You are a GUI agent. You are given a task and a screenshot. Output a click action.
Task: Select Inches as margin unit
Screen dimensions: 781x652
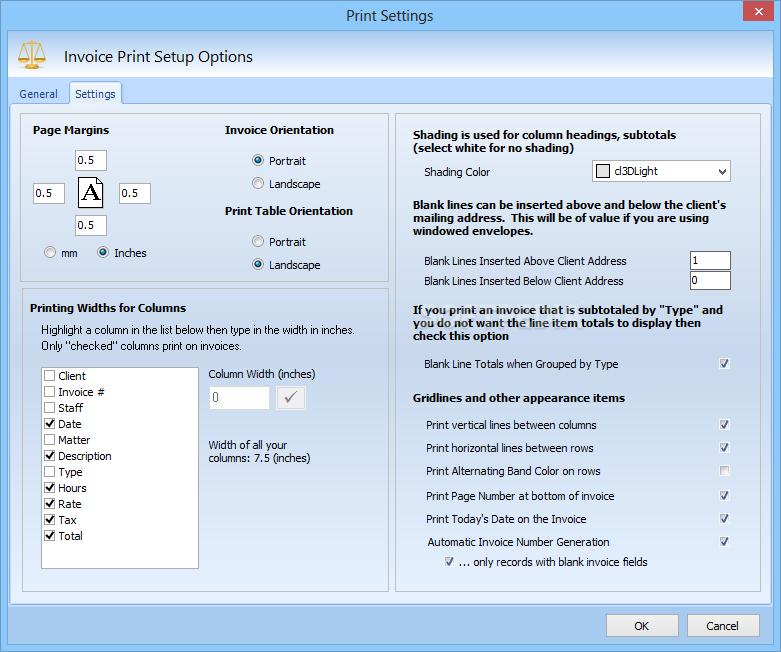coord(103,253)
